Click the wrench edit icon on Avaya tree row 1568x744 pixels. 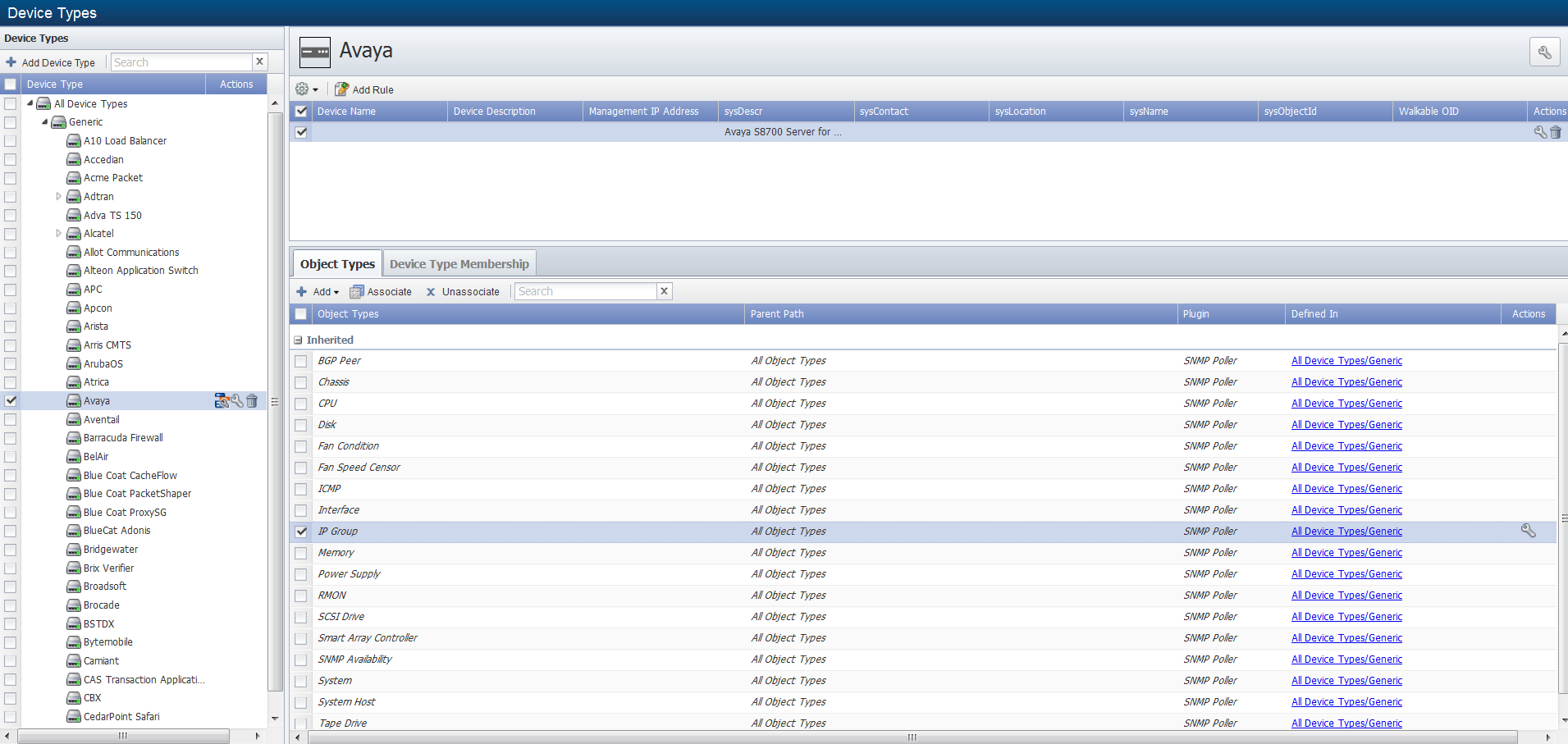(237, 401)
